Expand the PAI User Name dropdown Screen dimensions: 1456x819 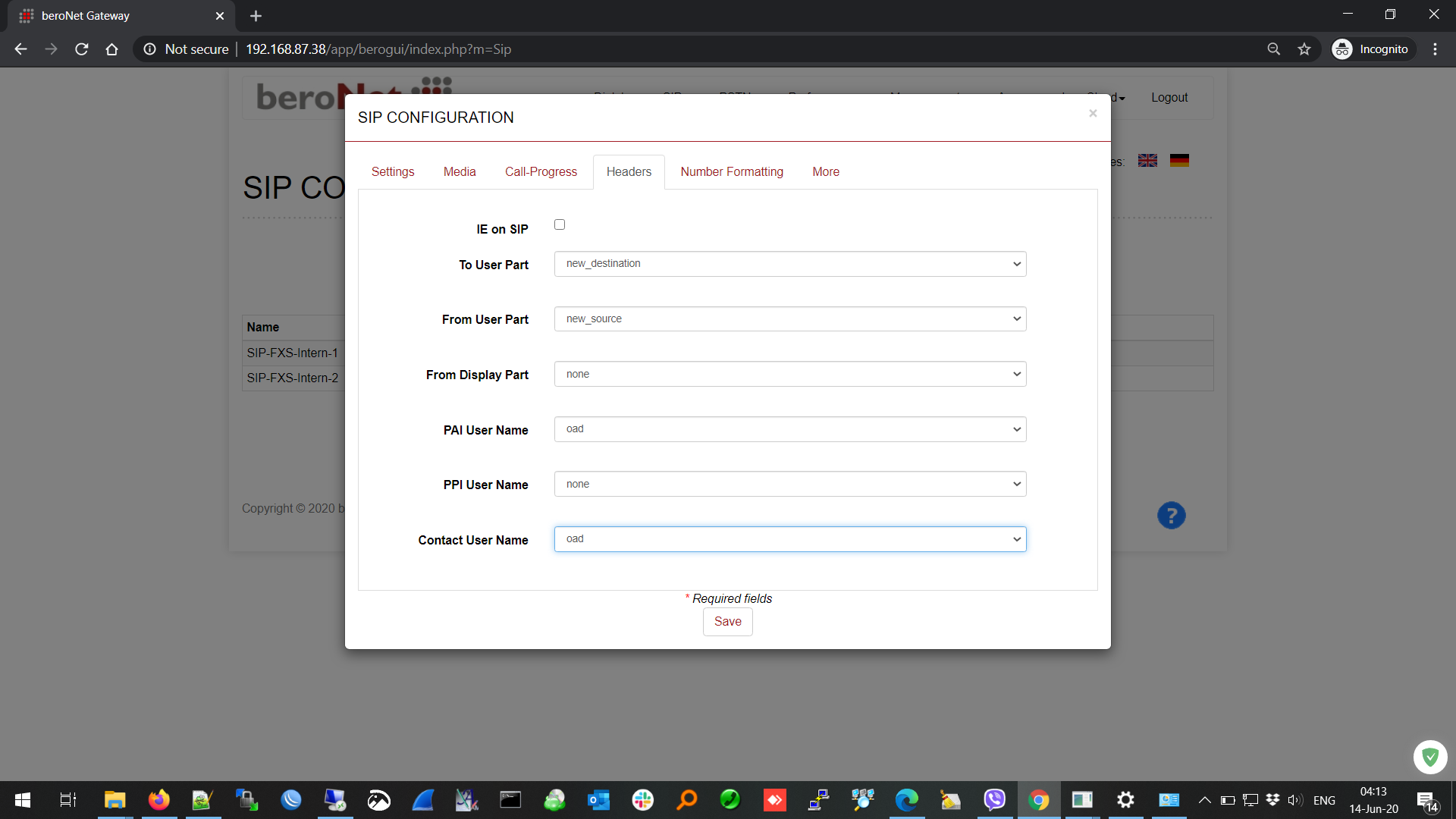(789, 429)
